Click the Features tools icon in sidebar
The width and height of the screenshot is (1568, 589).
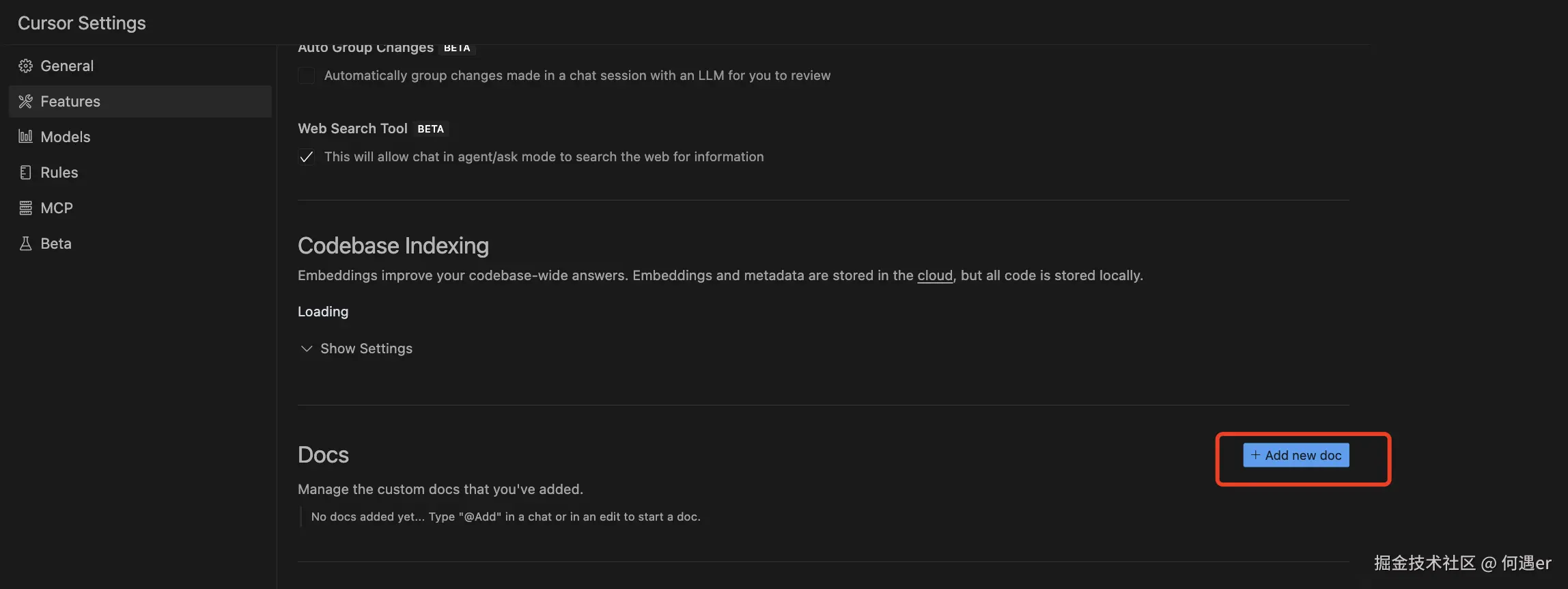[x=25, y=101]
